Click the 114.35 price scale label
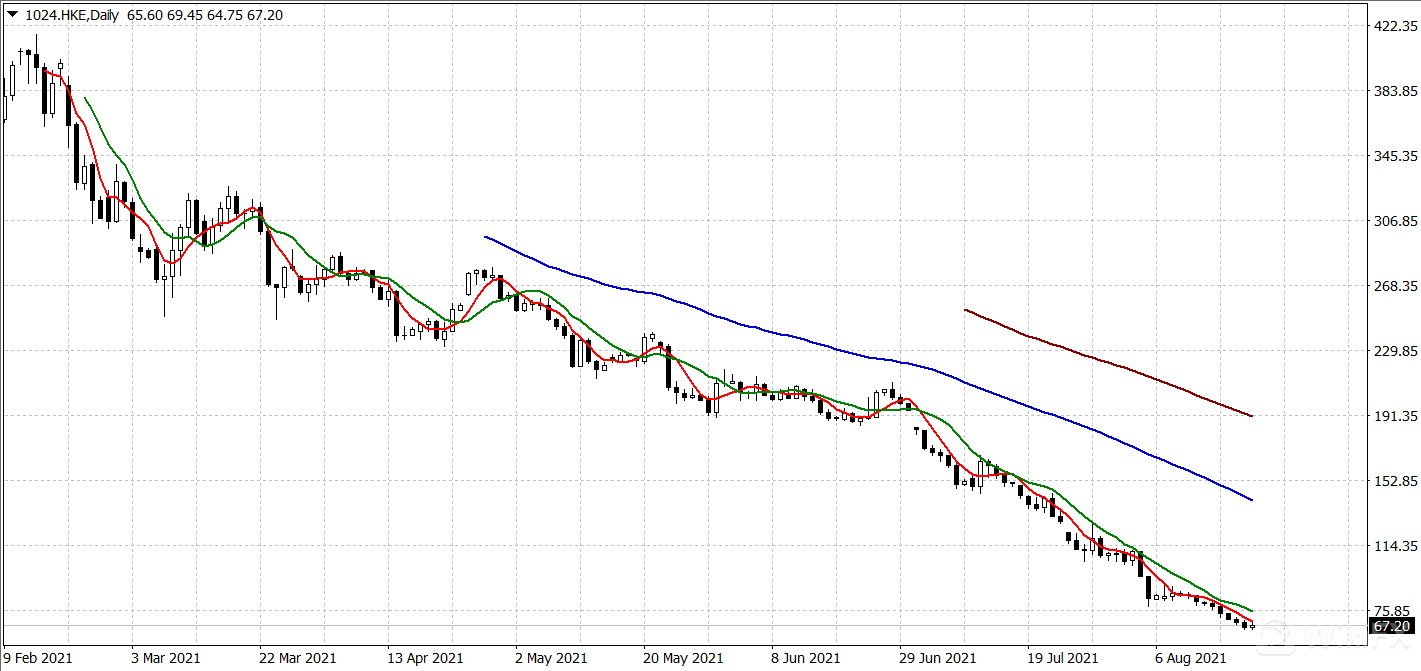1421x671 pixels. [x=1391, y=546]
